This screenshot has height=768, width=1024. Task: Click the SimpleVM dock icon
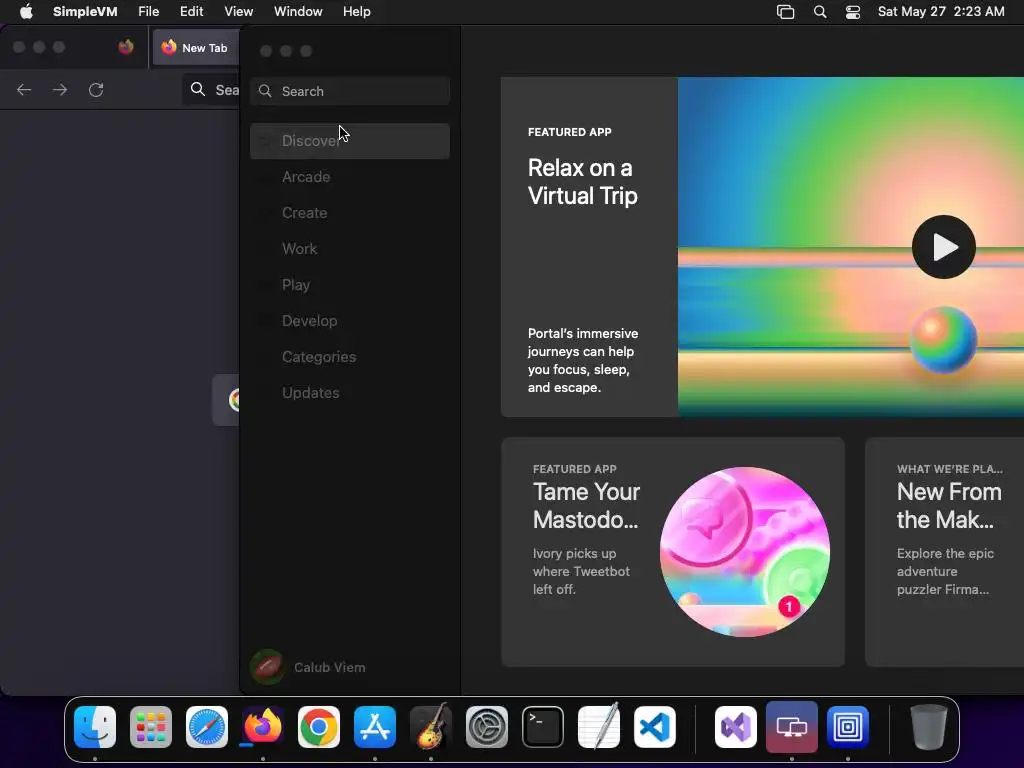click(792, 727)
